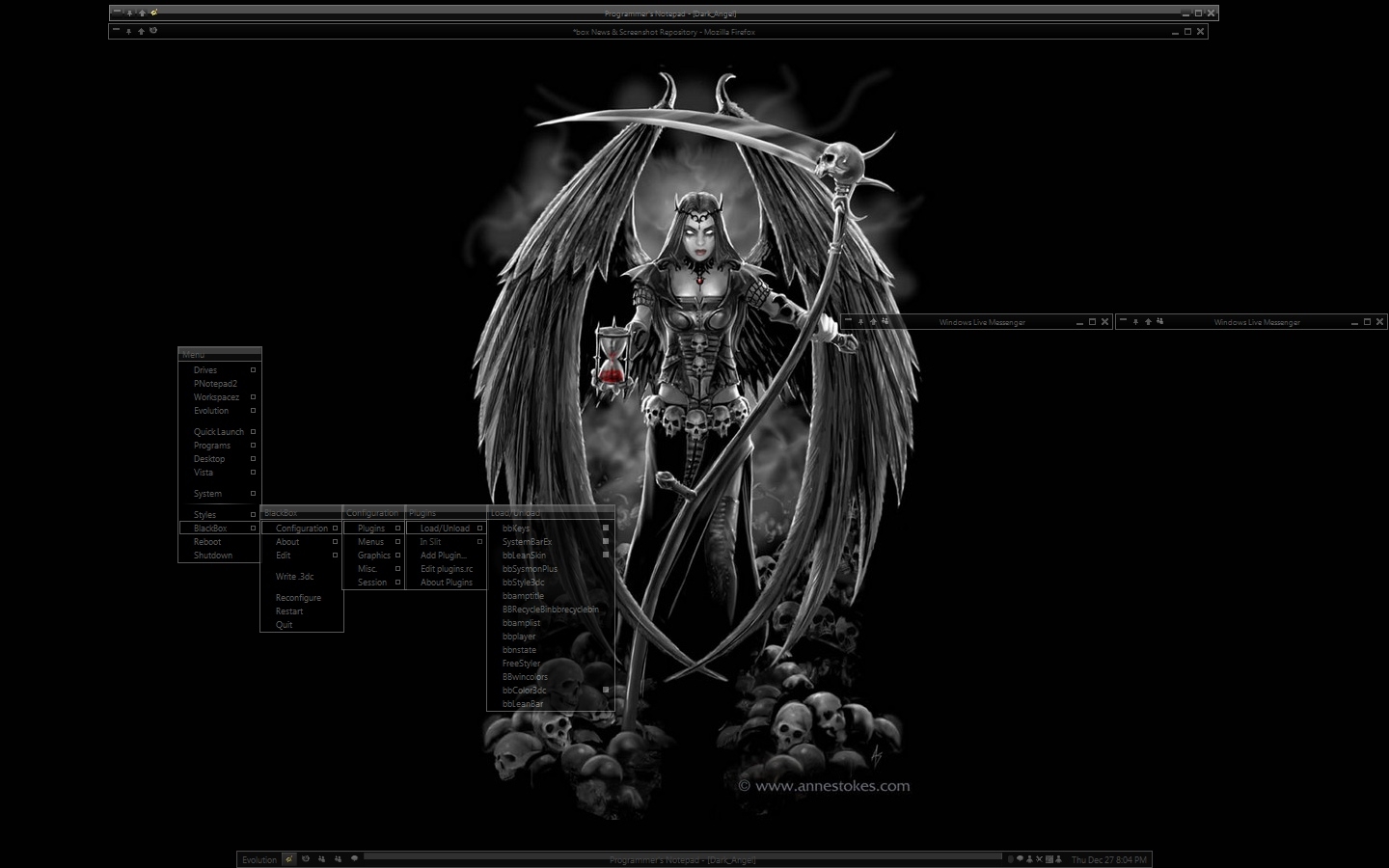Screen dimensions: 1389x868
Task: Expand the Edit submenu in BlackBox menu
Action: click(302, 556)
